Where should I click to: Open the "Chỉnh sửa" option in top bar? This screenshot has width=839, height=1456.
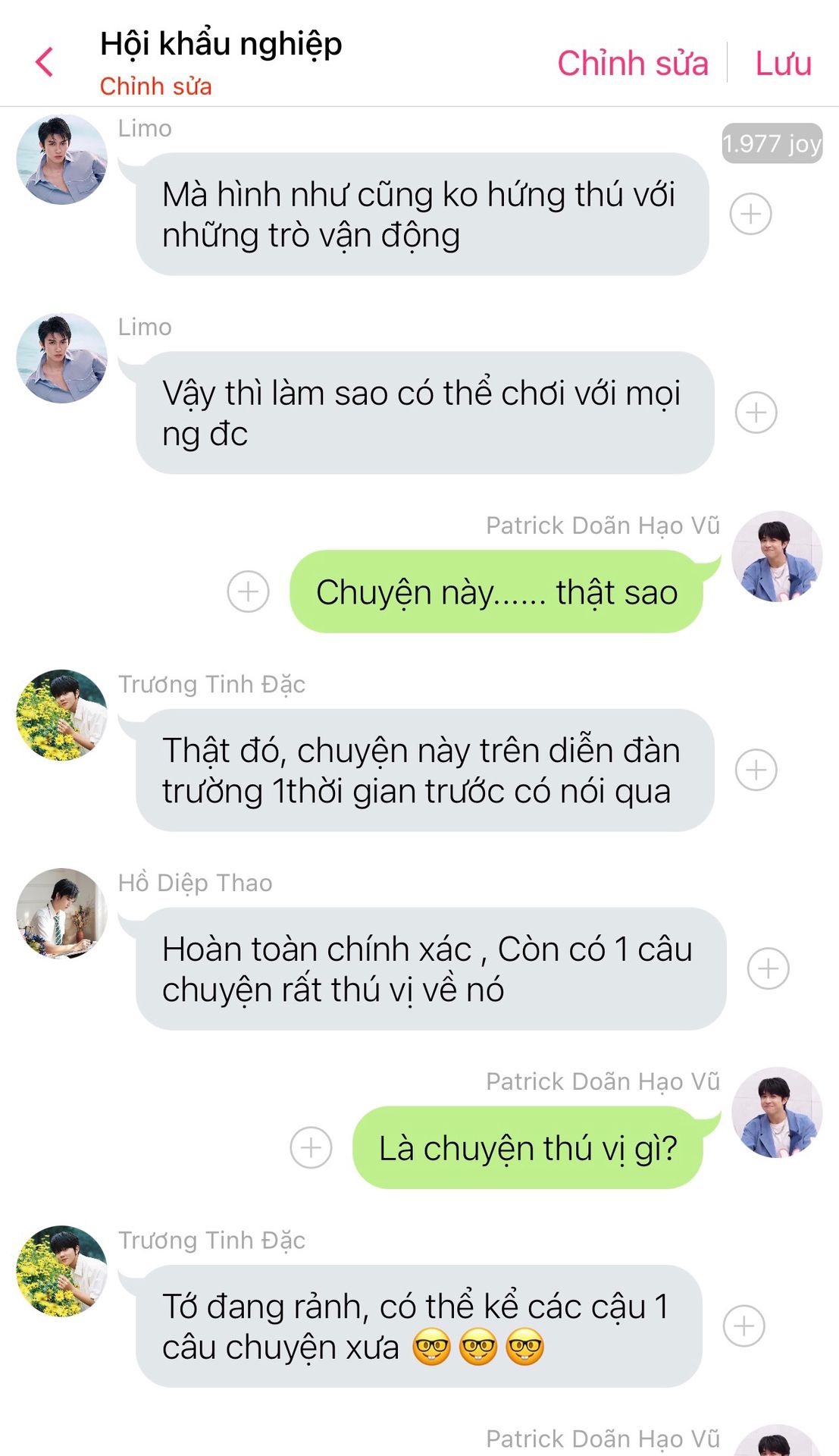[633, 63]
